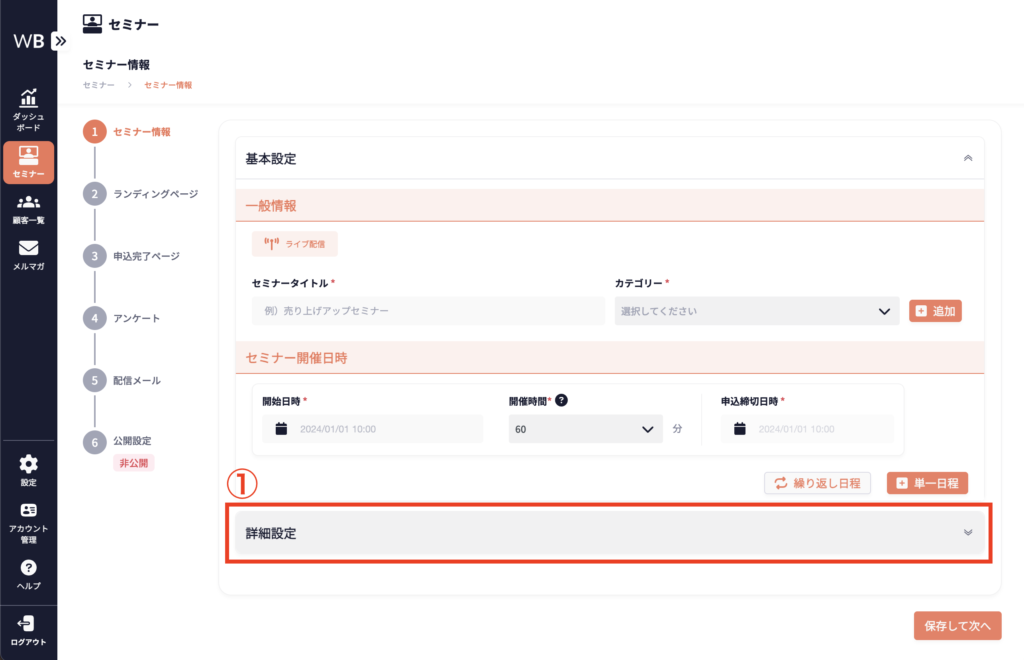Open the help question mark icon
This screenshot has width=1024, height=660.
point(28,568)
